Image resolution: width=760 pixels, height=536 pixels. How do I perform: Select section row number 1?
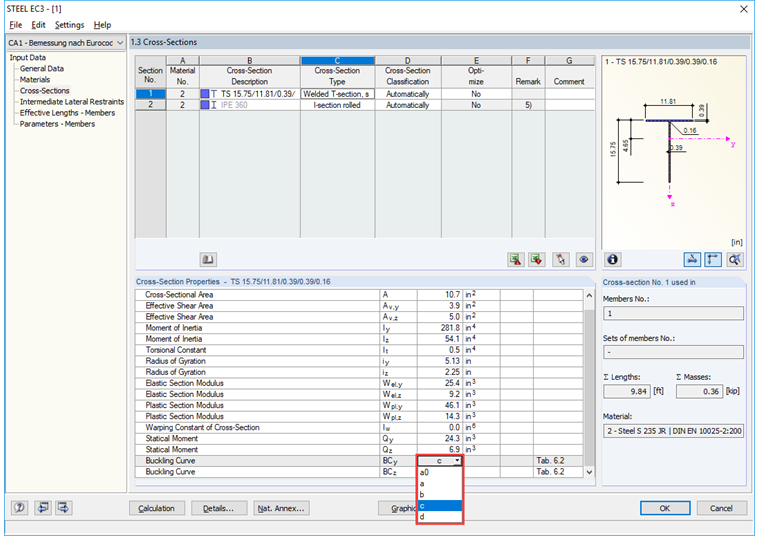[150, 94]
